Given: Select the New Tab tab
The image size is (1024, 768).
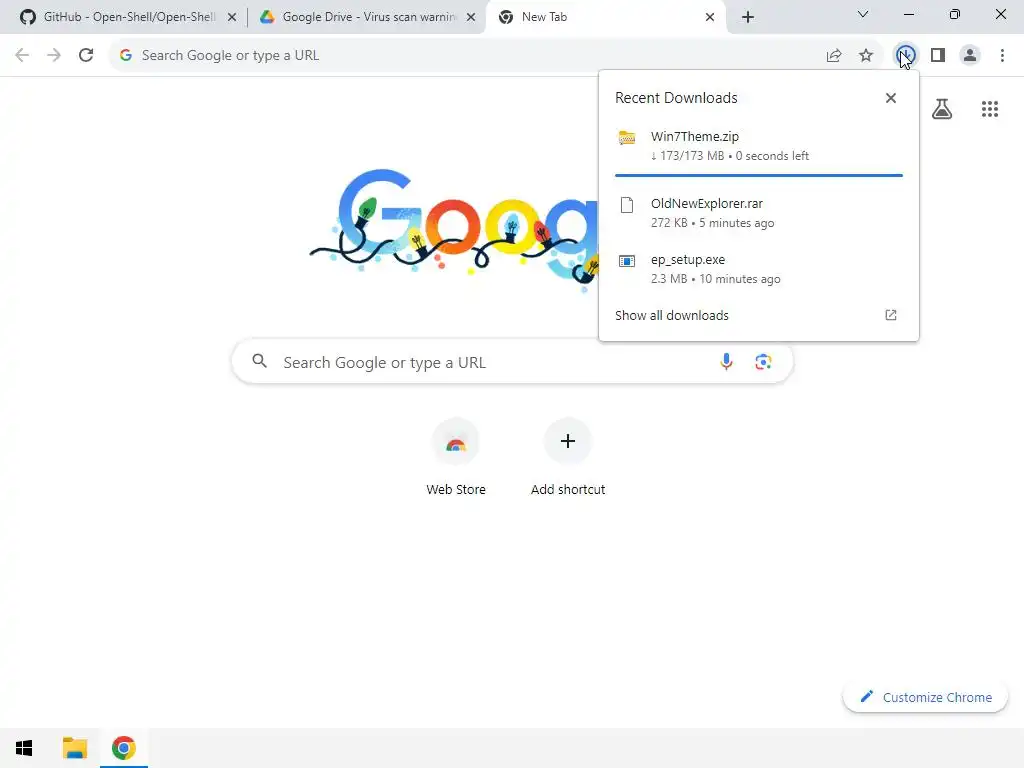Looking at the screenshot, I should [604, 17].
